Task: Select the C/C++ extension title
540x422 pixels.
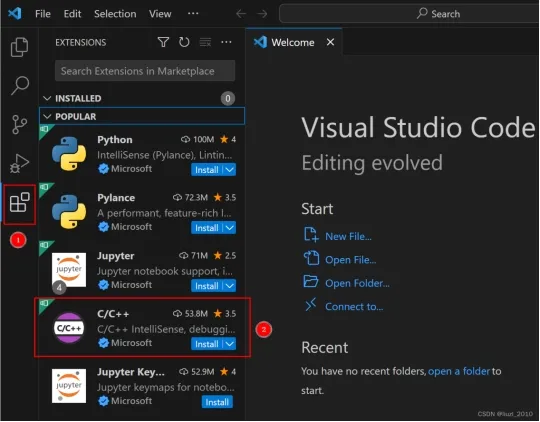Action: [113, 314]
